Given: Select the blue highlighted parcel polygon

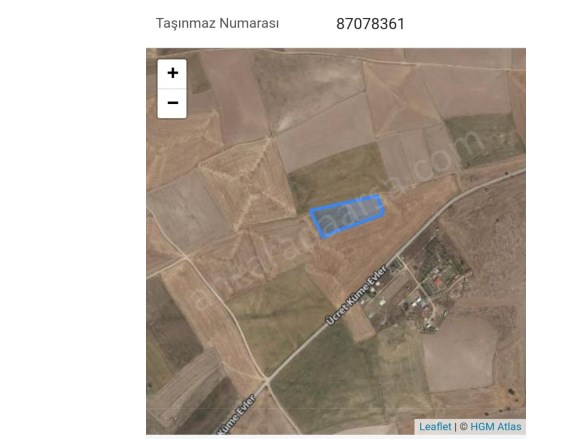Looking at the screenshot, I should tap(347, 214).
